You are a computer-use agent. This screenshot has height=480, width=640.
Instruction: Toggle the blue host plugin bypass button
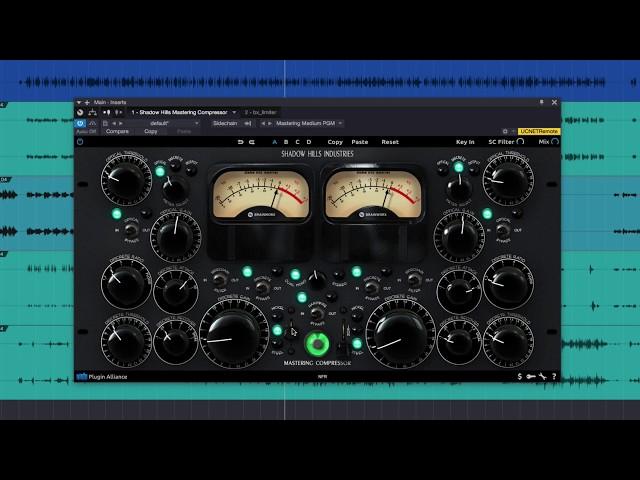[80, 123]
